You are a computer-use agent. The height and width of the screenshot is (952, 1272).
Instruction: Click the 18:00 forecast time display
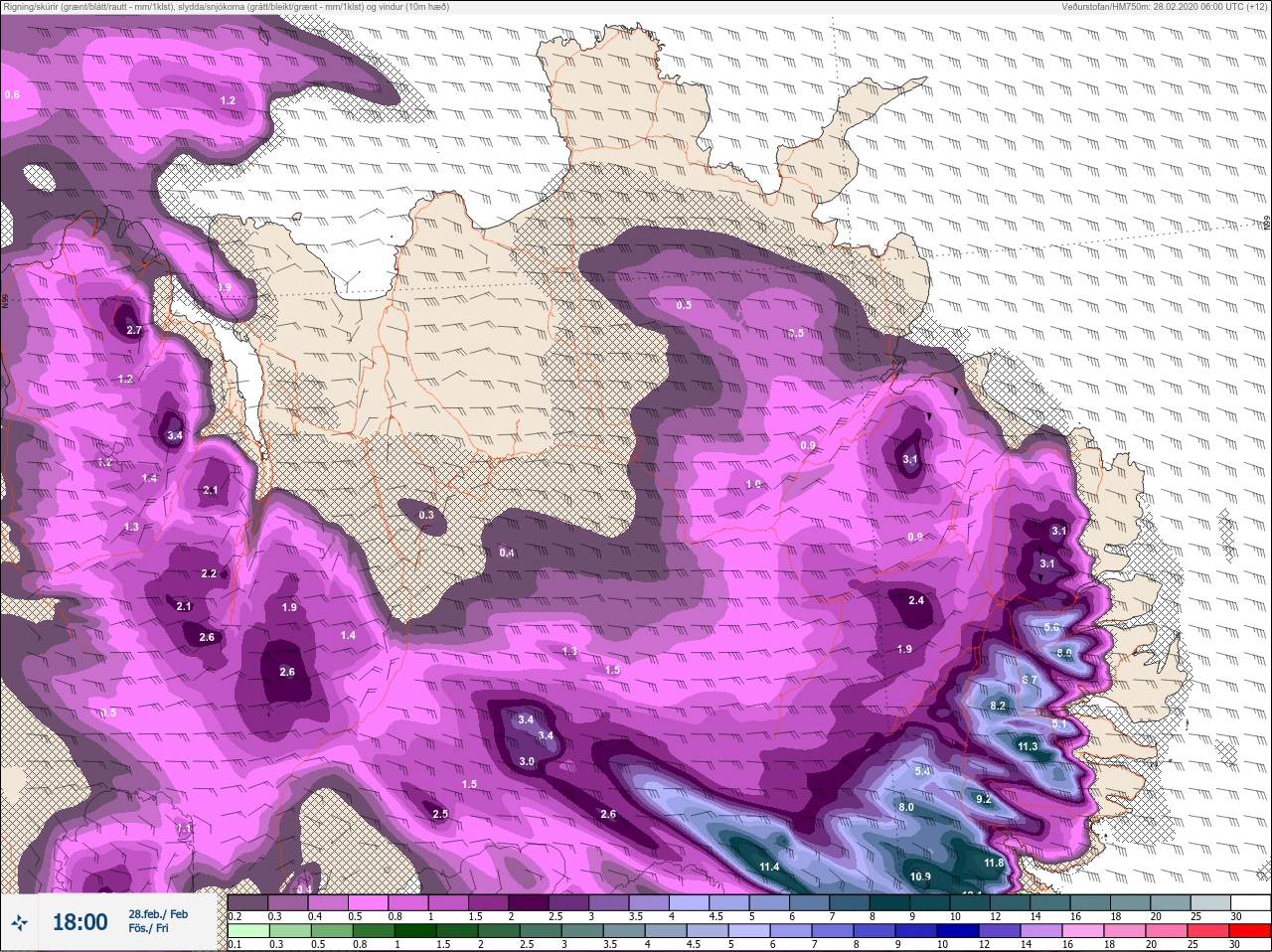79,922
